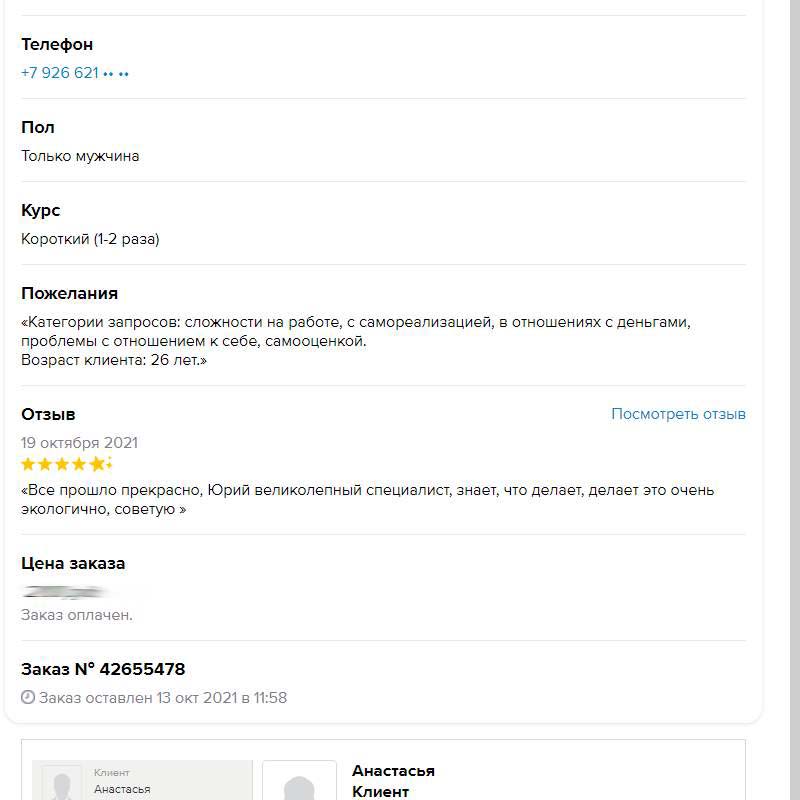Screen dimensions: 800x800
Task: Click the review text about Юрий
Action: pos(367,499)
